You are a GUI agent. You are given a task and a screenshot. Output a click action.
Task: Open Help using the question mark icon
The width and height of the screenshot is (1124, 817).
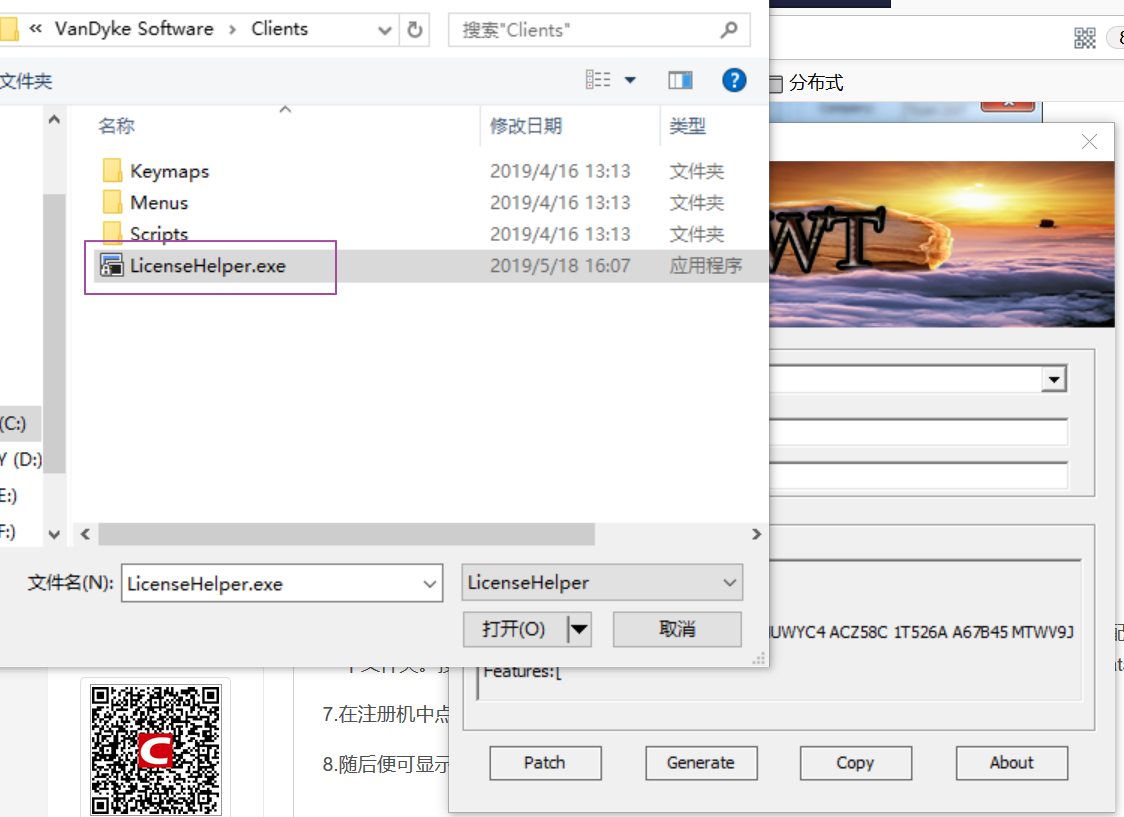coord(734,80)
